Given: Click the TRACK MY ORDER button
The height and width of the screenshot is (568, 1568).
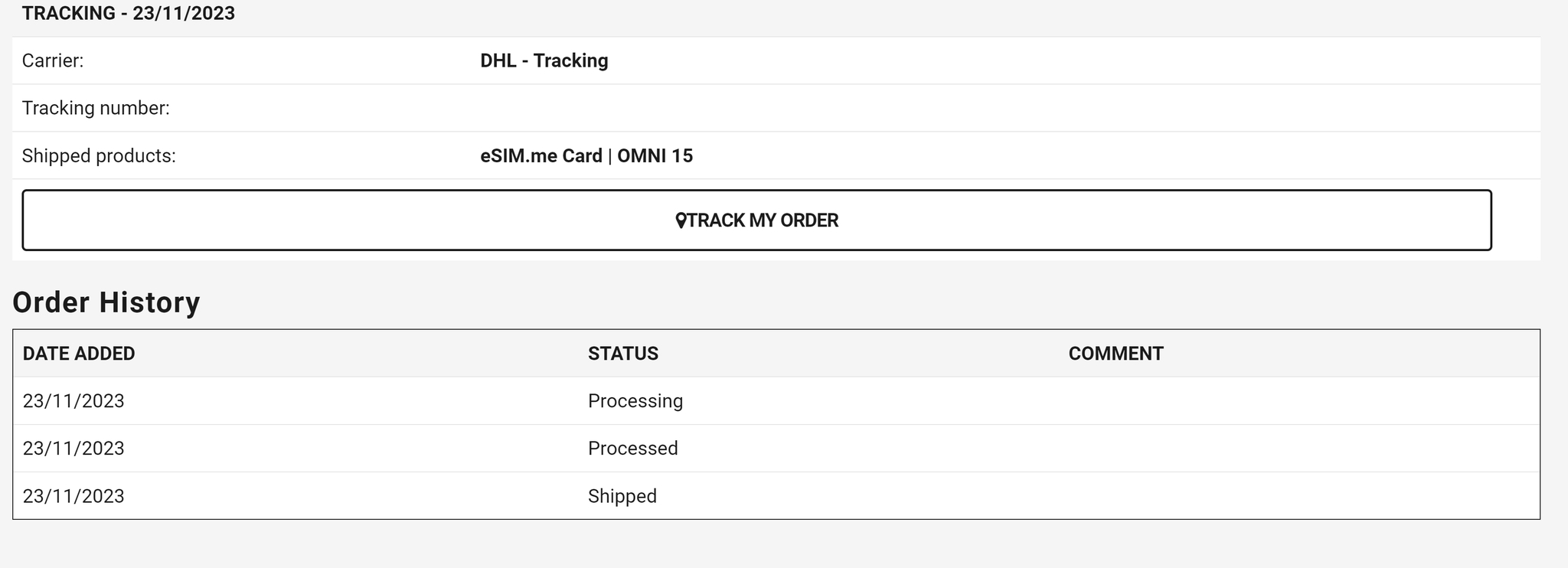Looking at the screenshot, I should click(x=756, y=220).
